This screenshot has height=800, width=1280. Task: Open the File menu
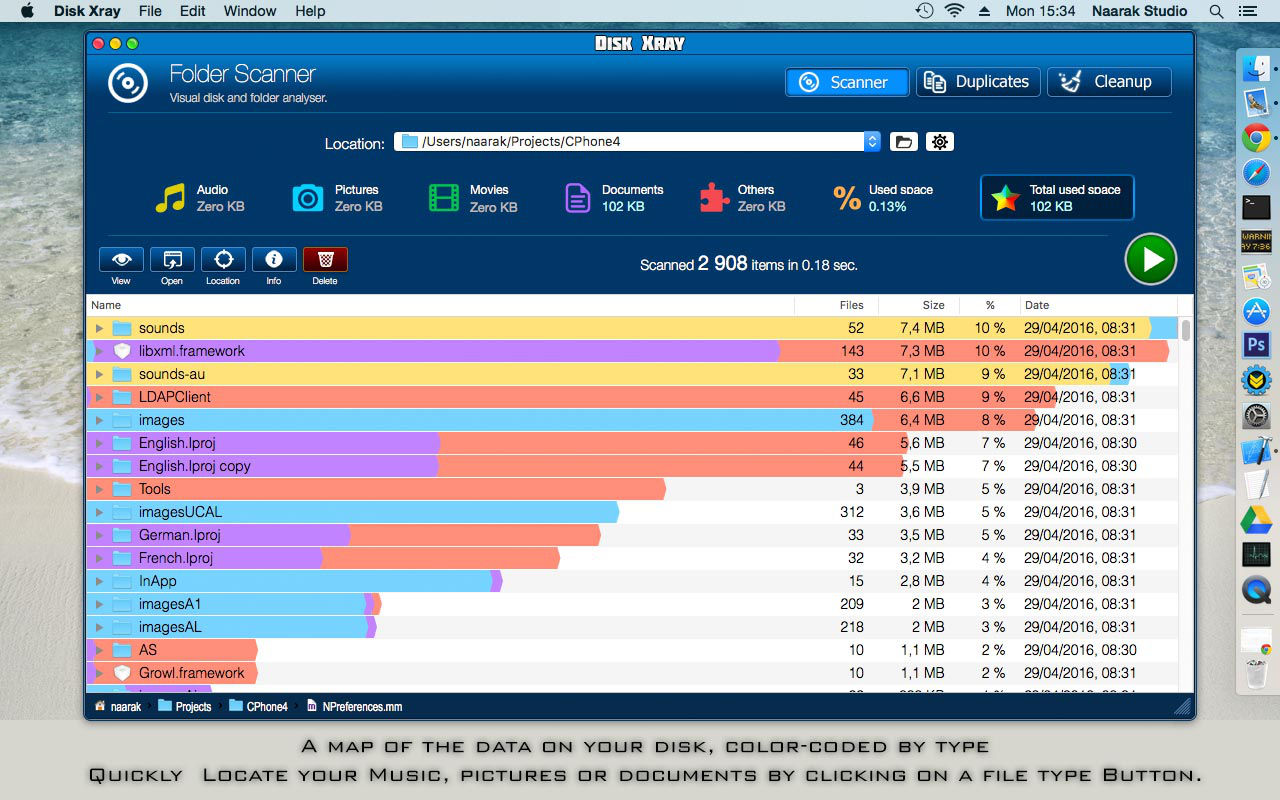tap(150, 11)
